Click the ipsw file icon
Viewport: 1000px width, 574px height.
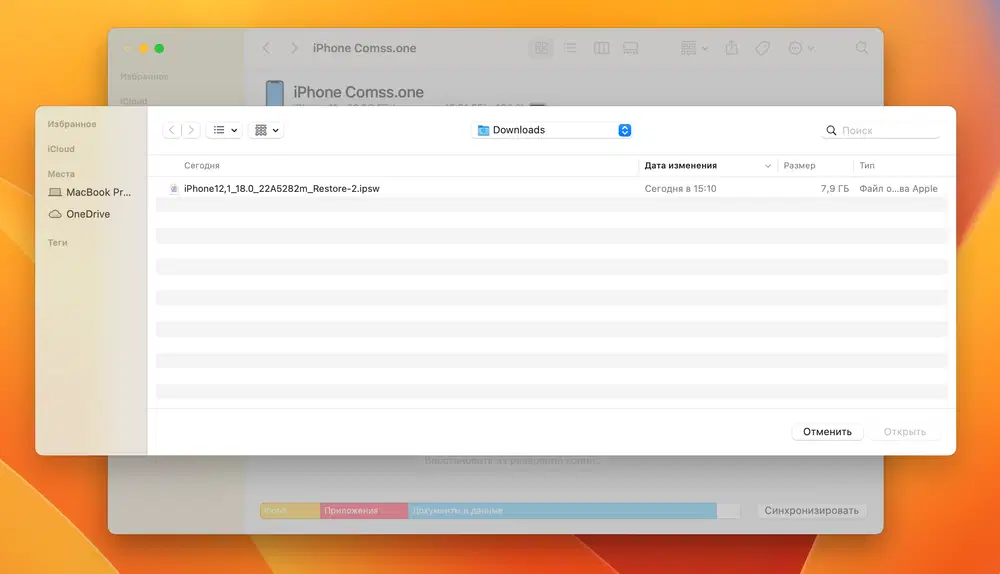pos(173,189)
